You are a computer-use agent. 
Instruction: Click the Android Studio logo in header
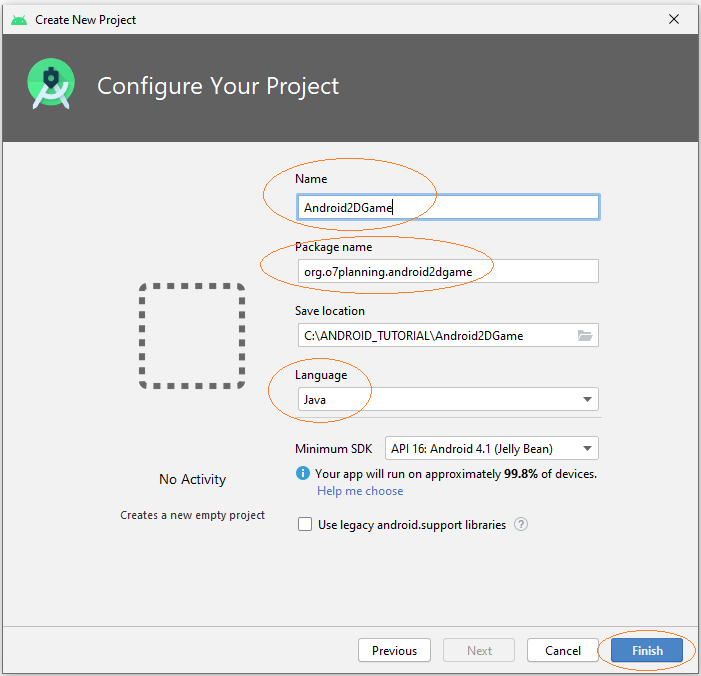coord(51,84)
